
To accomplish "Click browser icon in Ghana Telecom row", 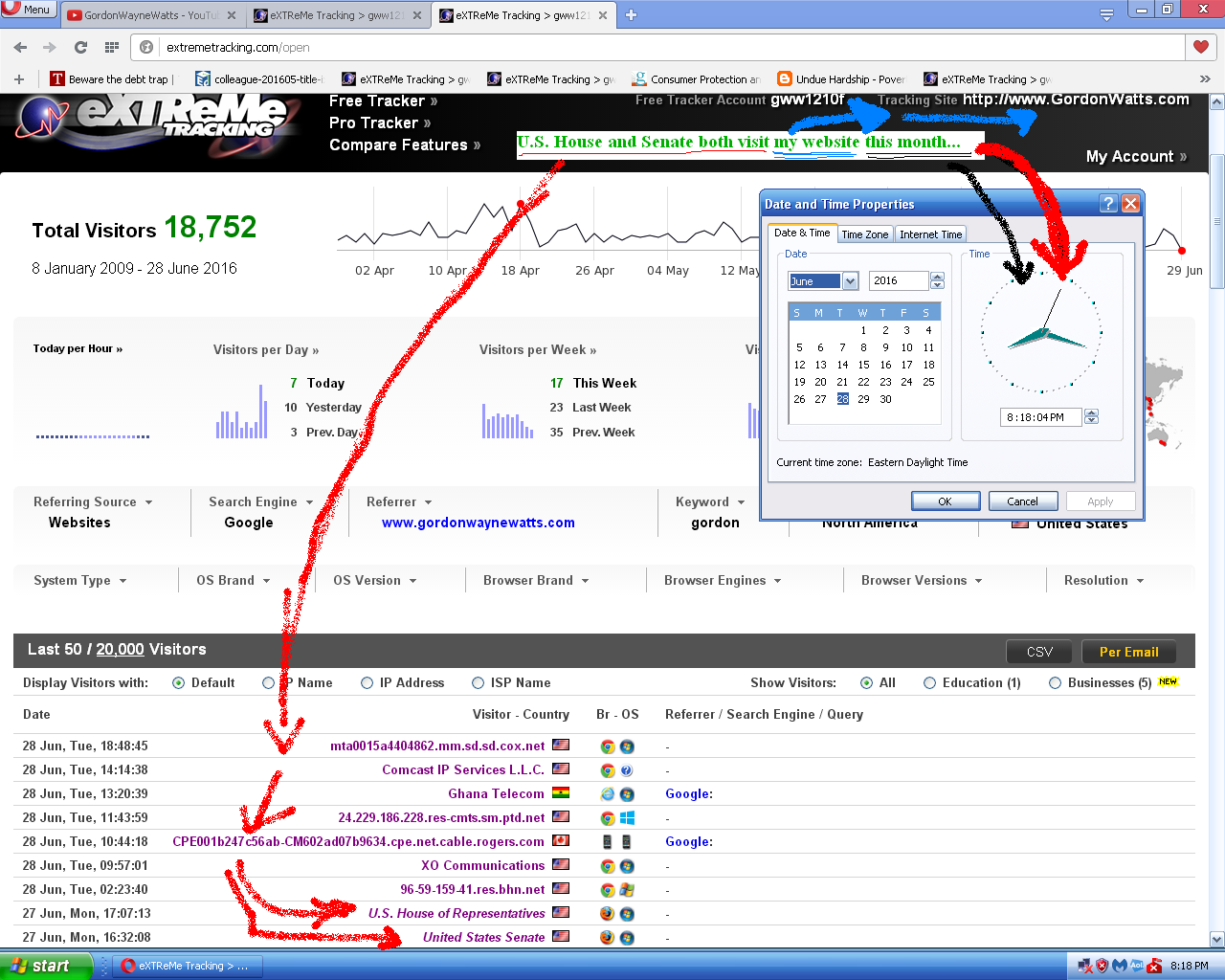I will 607,794.
